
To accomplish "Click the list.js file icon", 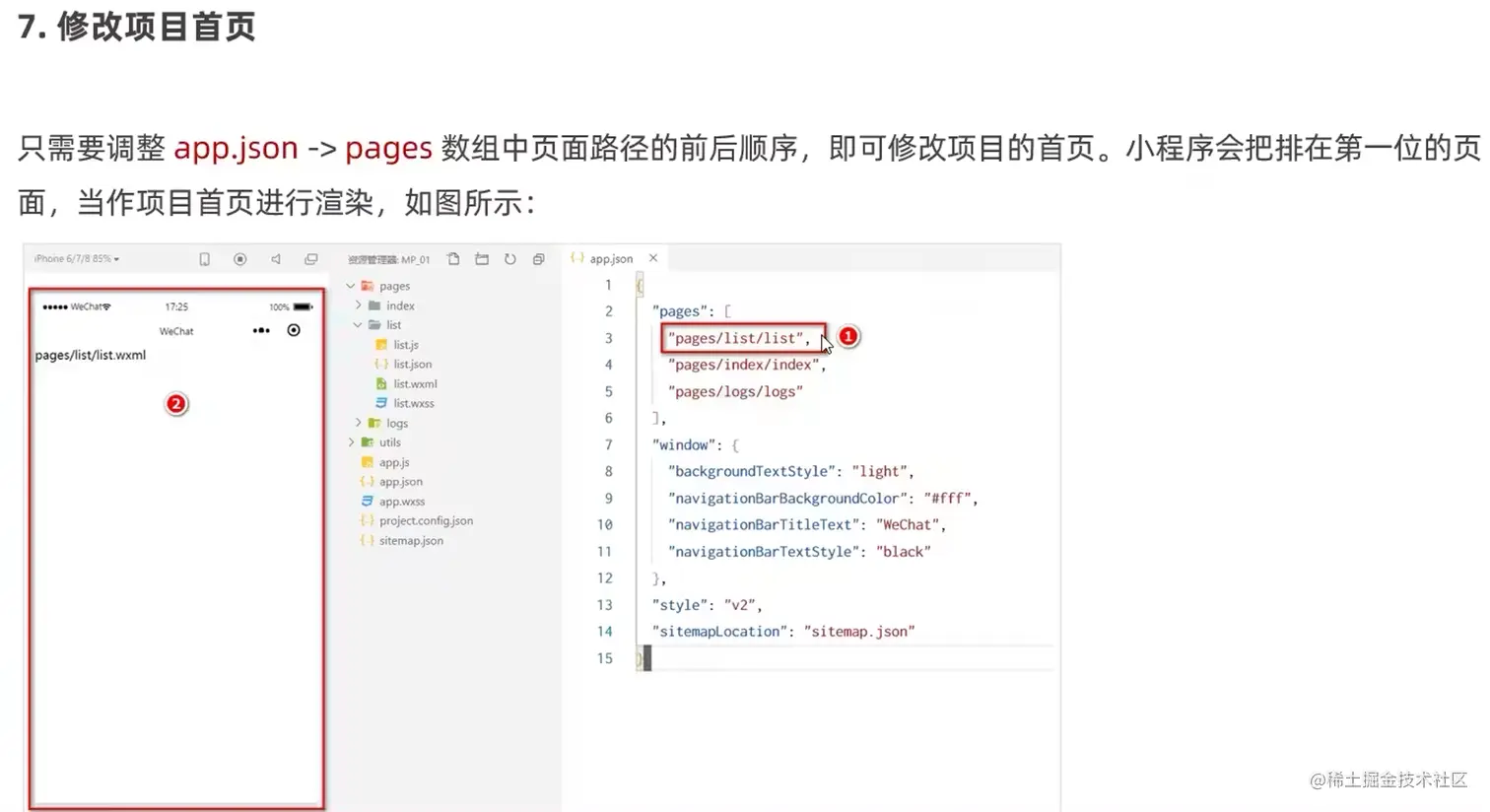I will pyautogui.click(x=381, y=345).
